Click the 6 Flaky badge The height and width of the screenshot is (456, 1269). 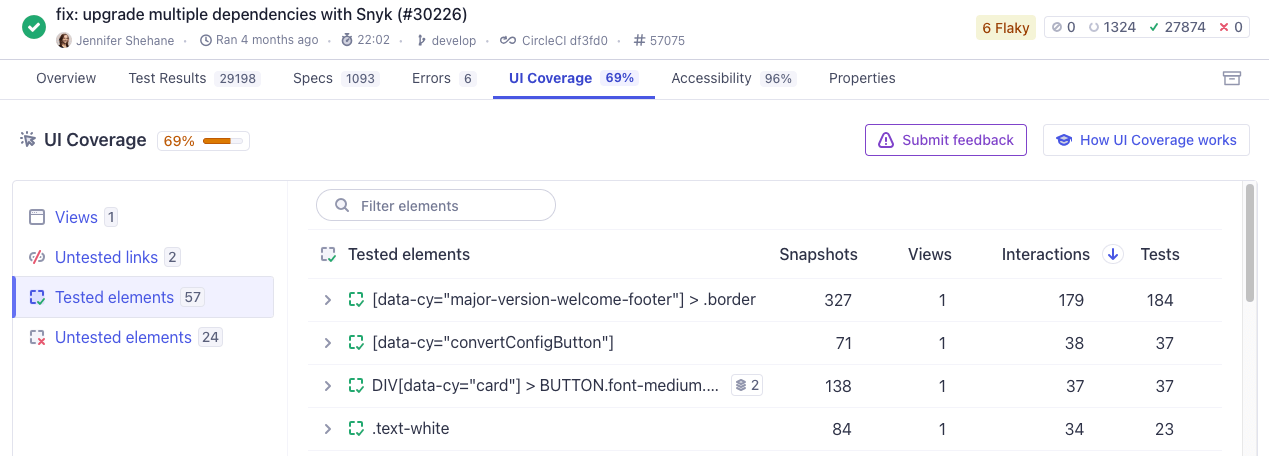[1005, 28]
